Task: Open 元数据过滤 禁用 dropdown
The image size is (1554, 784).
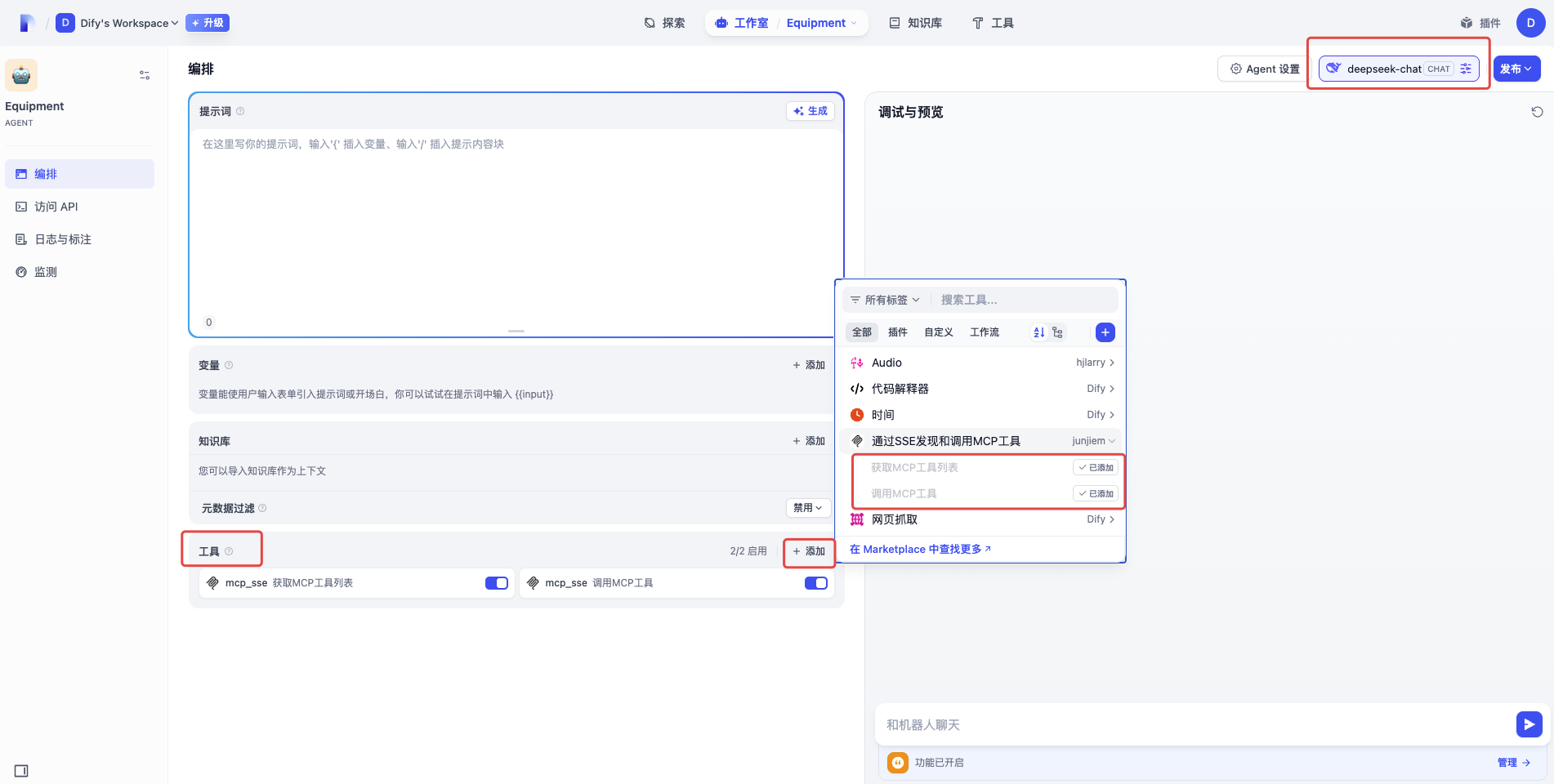Action: 808,508
